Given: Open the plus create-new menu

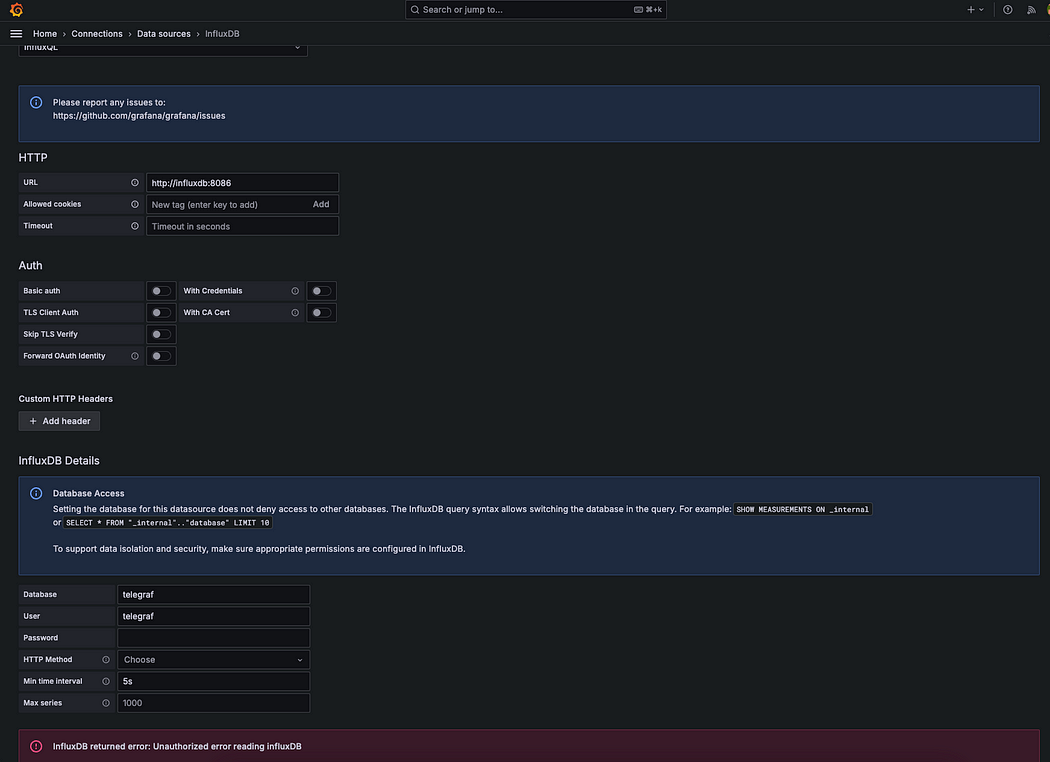Looking at the screenshot, I should [975, 9].
